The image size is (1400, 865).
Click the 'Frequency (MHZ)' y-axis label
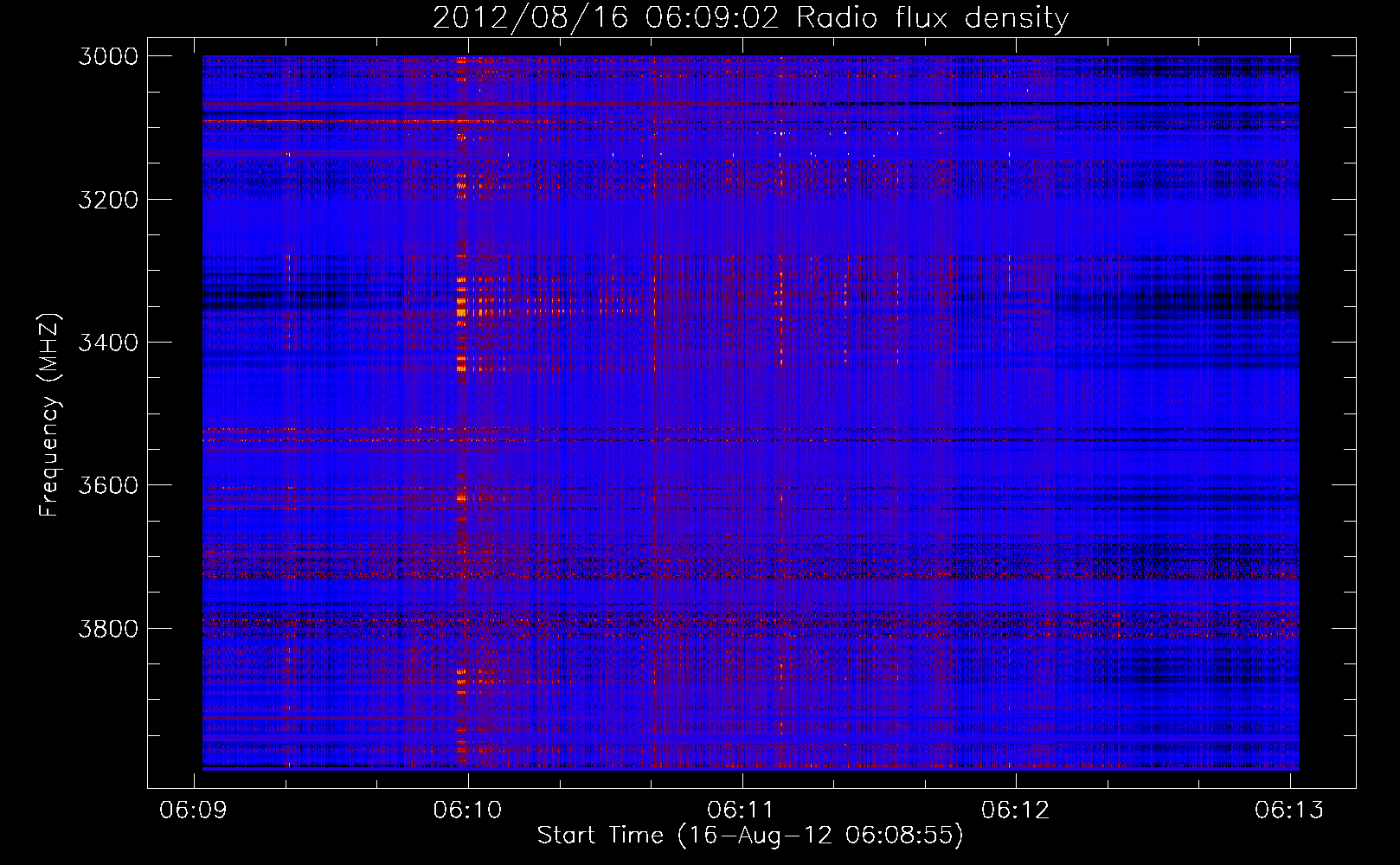[x=49, y=415]
